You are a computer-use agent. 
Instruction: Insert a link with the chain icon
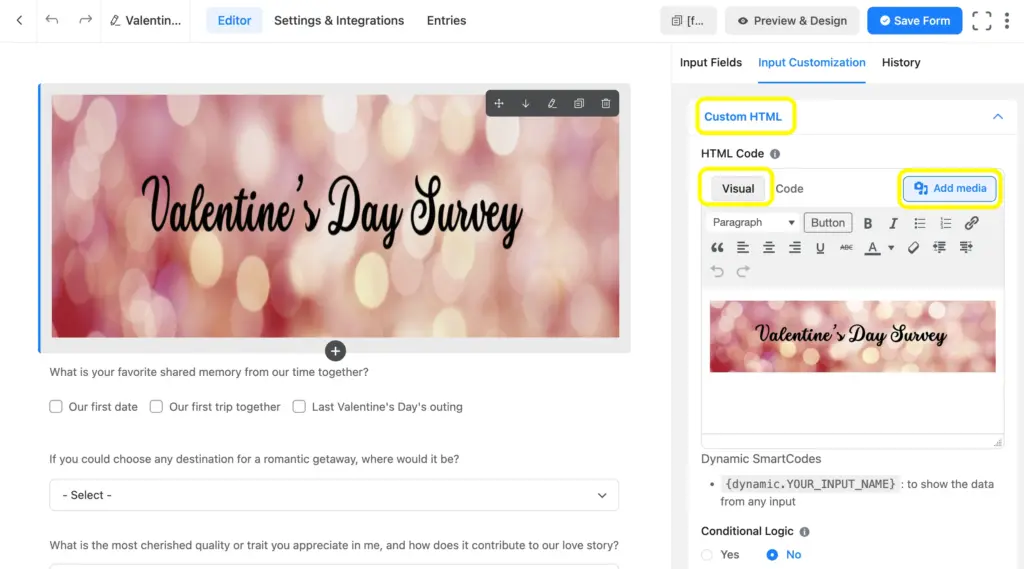(971, 223)
